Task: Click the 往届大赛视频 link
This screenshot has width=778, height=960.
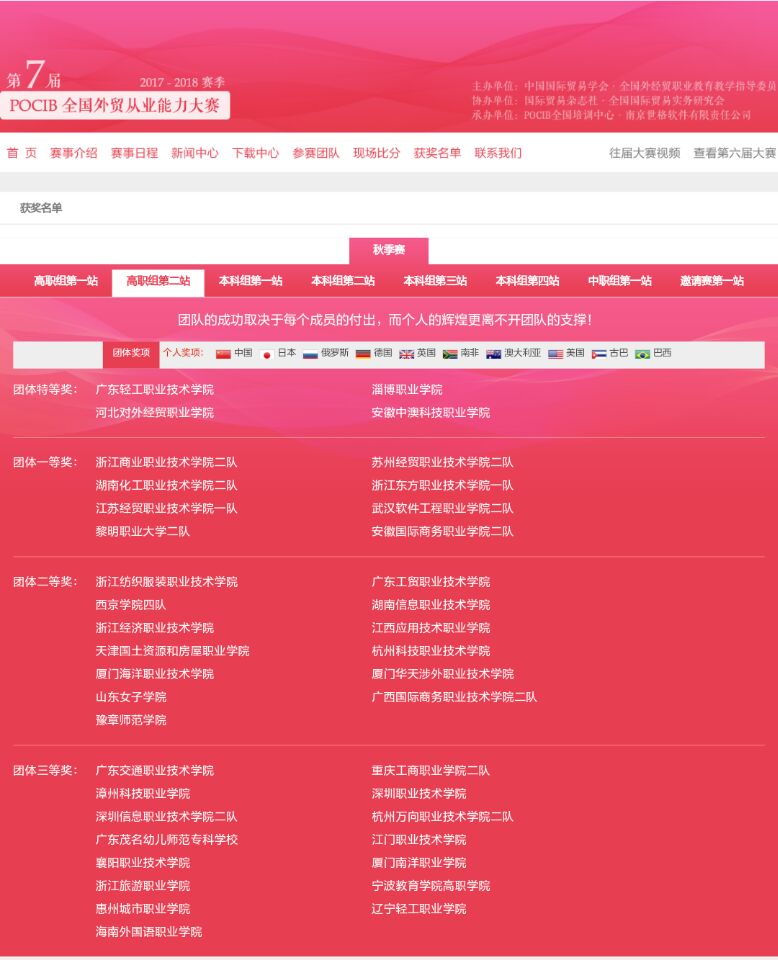Action: pyautogui.click(x=644, y=153)
